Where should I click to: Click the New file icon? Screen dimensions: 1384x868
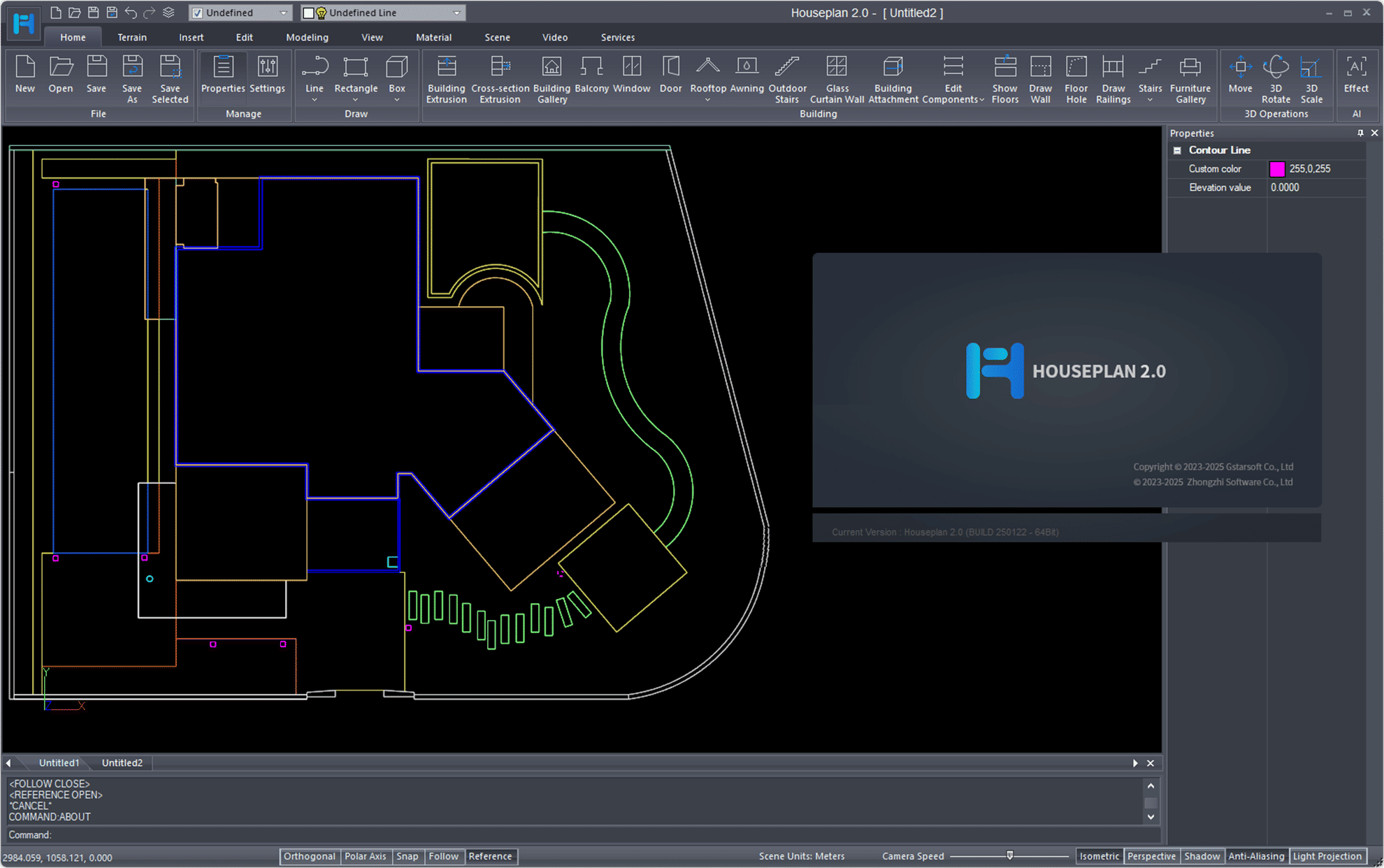[x=25, y=74]
